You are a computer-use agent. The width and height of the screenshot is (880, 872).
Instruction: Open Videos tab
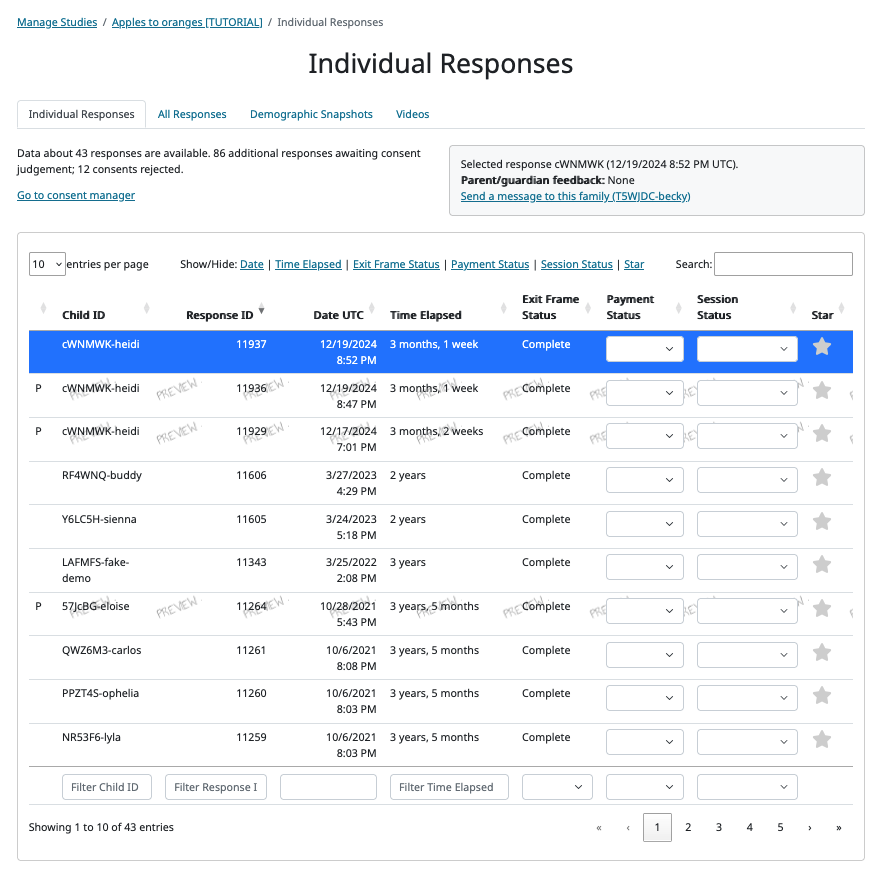tap(412, 114)
